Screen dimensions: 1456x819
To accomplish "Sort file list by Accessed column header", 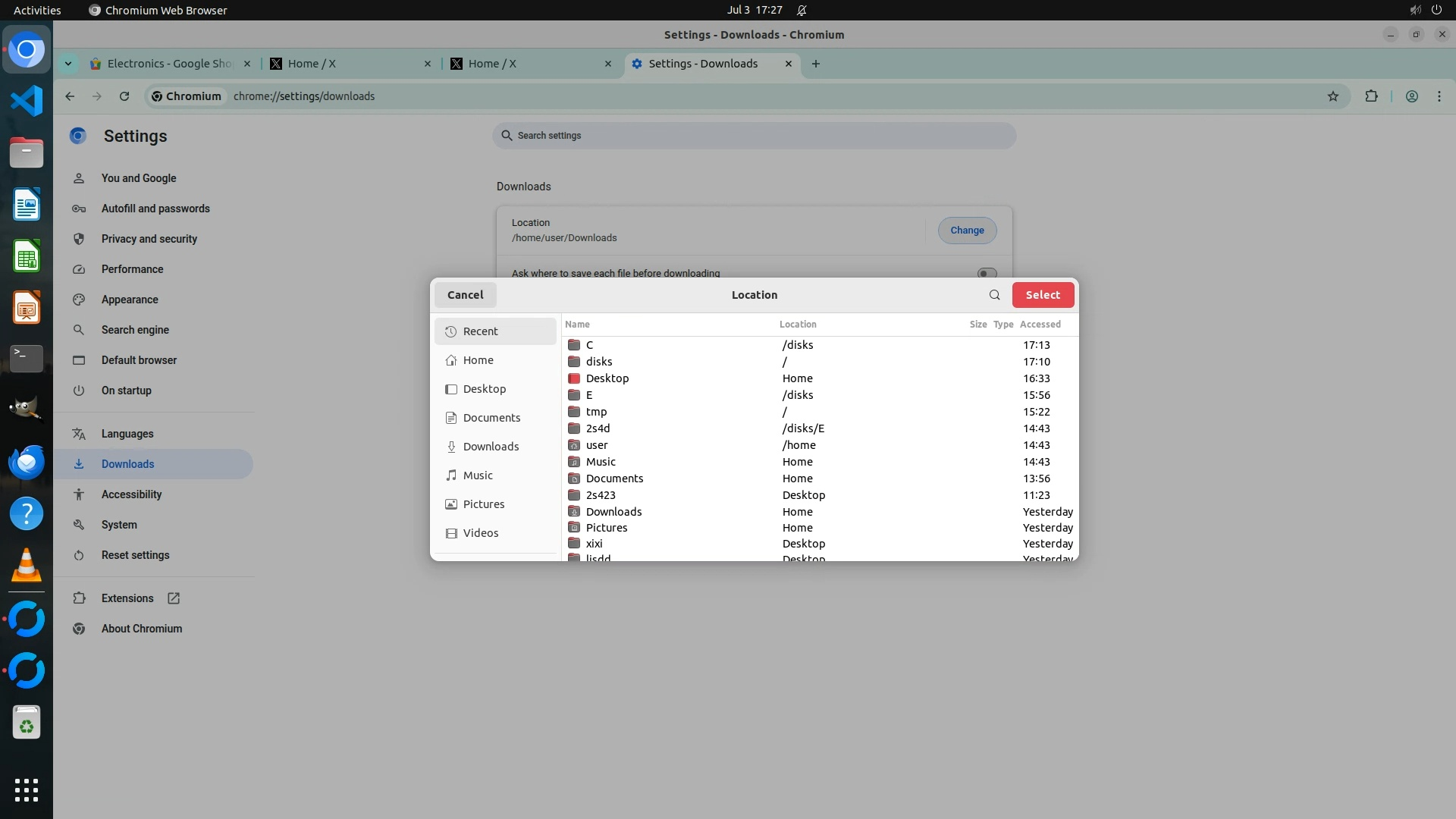I will [1040, 324].
